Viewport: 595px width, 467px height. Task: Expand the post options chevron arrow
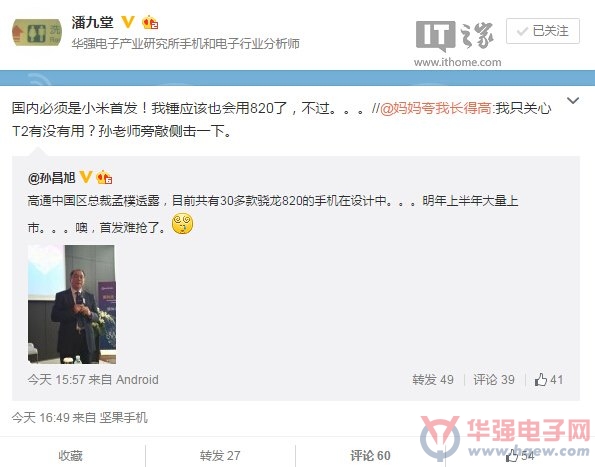[x=573, y=101]
